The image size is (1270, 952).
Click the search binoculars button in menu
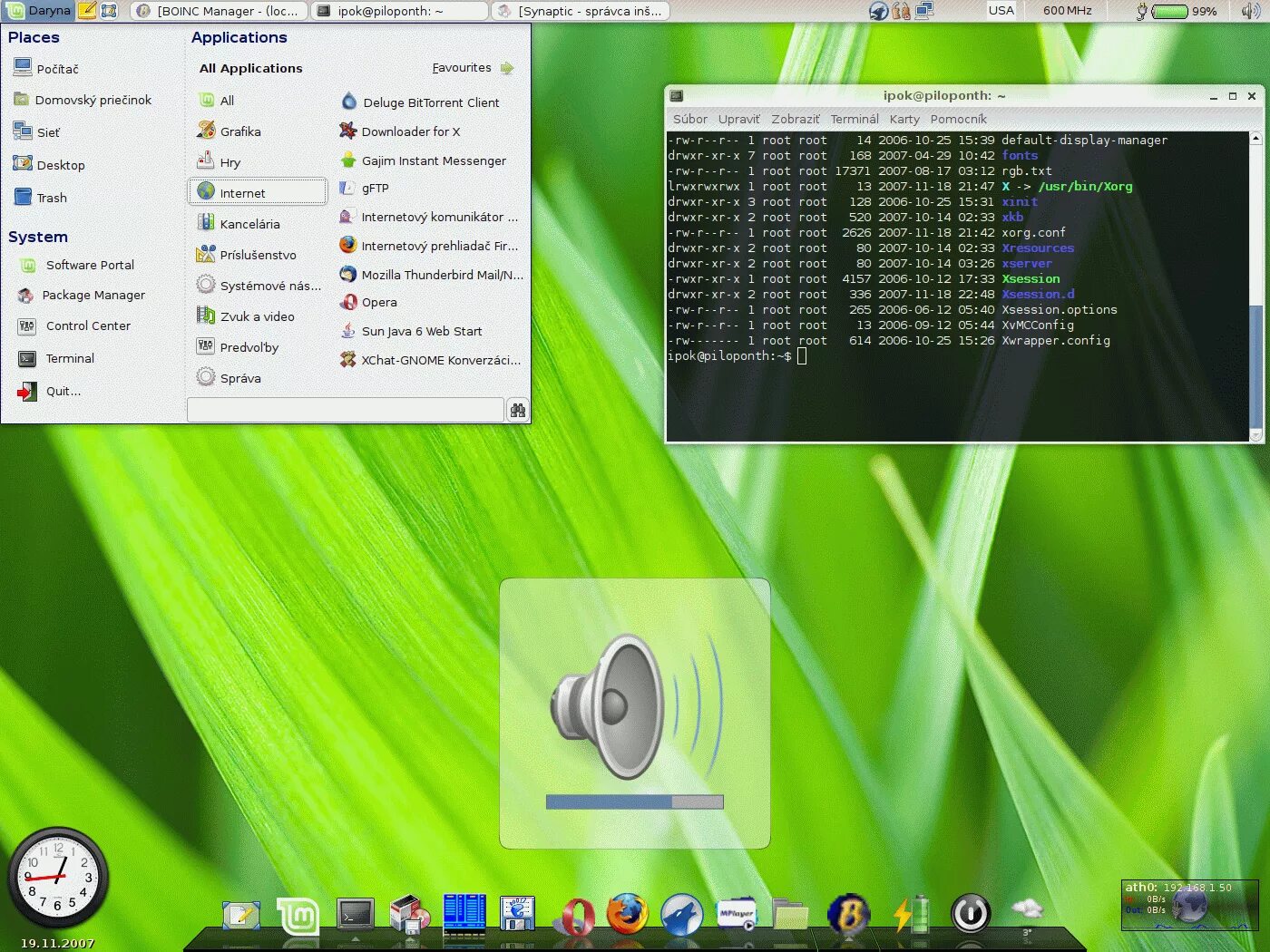518,410
